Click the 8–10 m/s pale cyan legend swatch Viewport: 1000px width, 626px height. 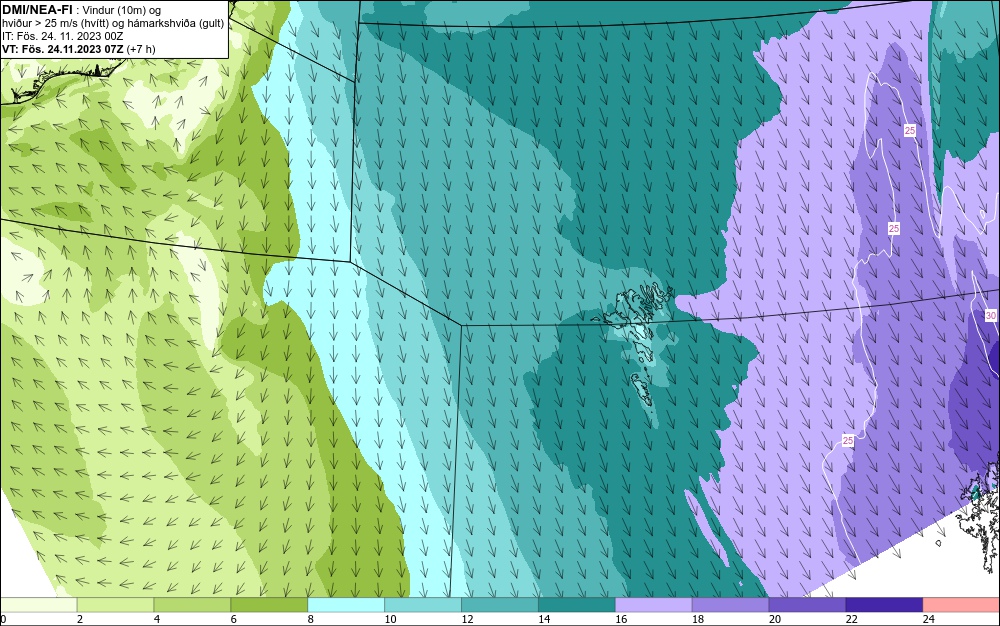[x=346, y=604]
